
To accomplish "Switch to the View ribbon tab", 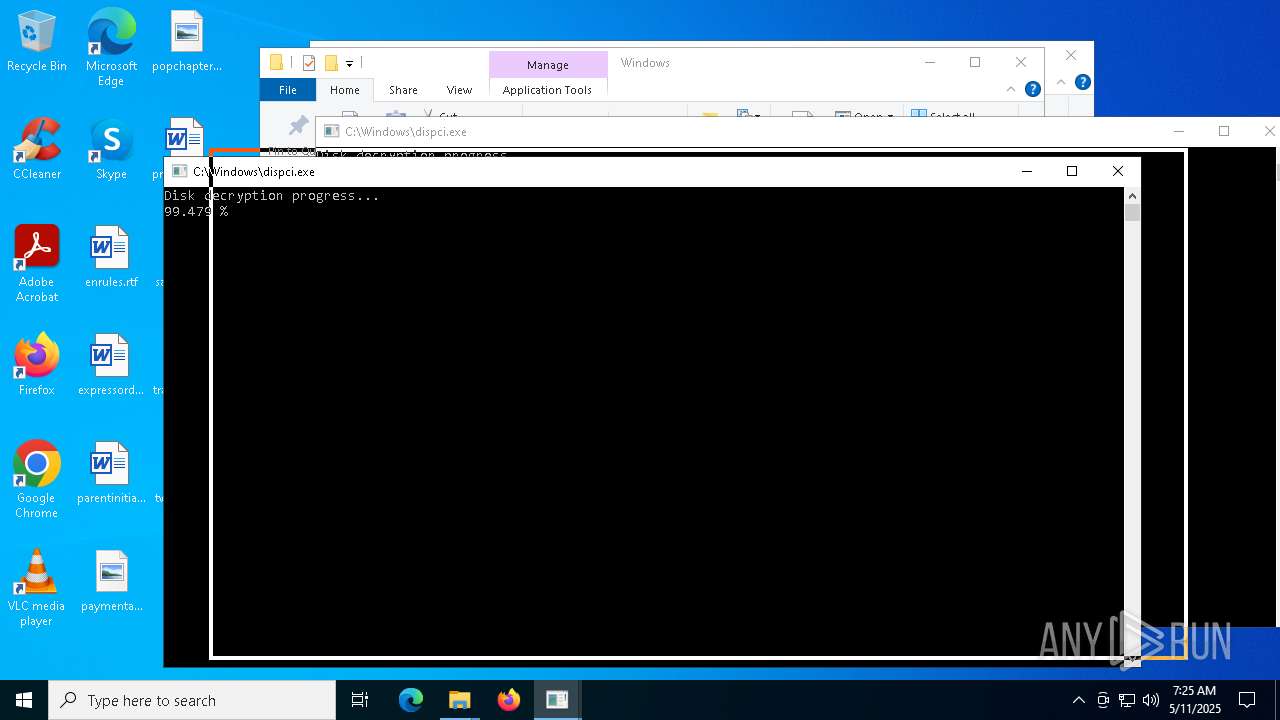I will (x=459, y=90).
